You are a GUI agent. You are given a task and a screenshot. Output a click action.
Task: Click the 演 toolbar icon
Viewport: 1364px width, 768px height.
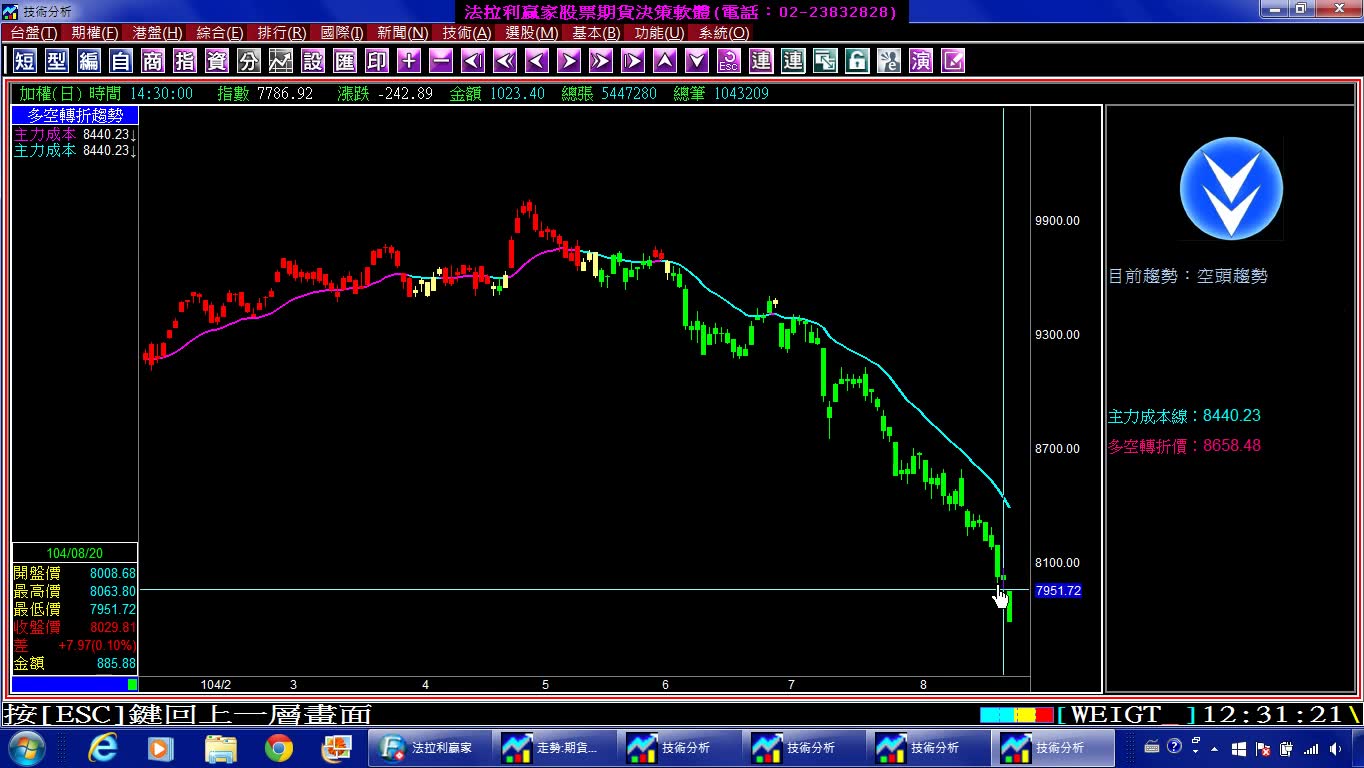pyautogui.click(x=921, y=61)
